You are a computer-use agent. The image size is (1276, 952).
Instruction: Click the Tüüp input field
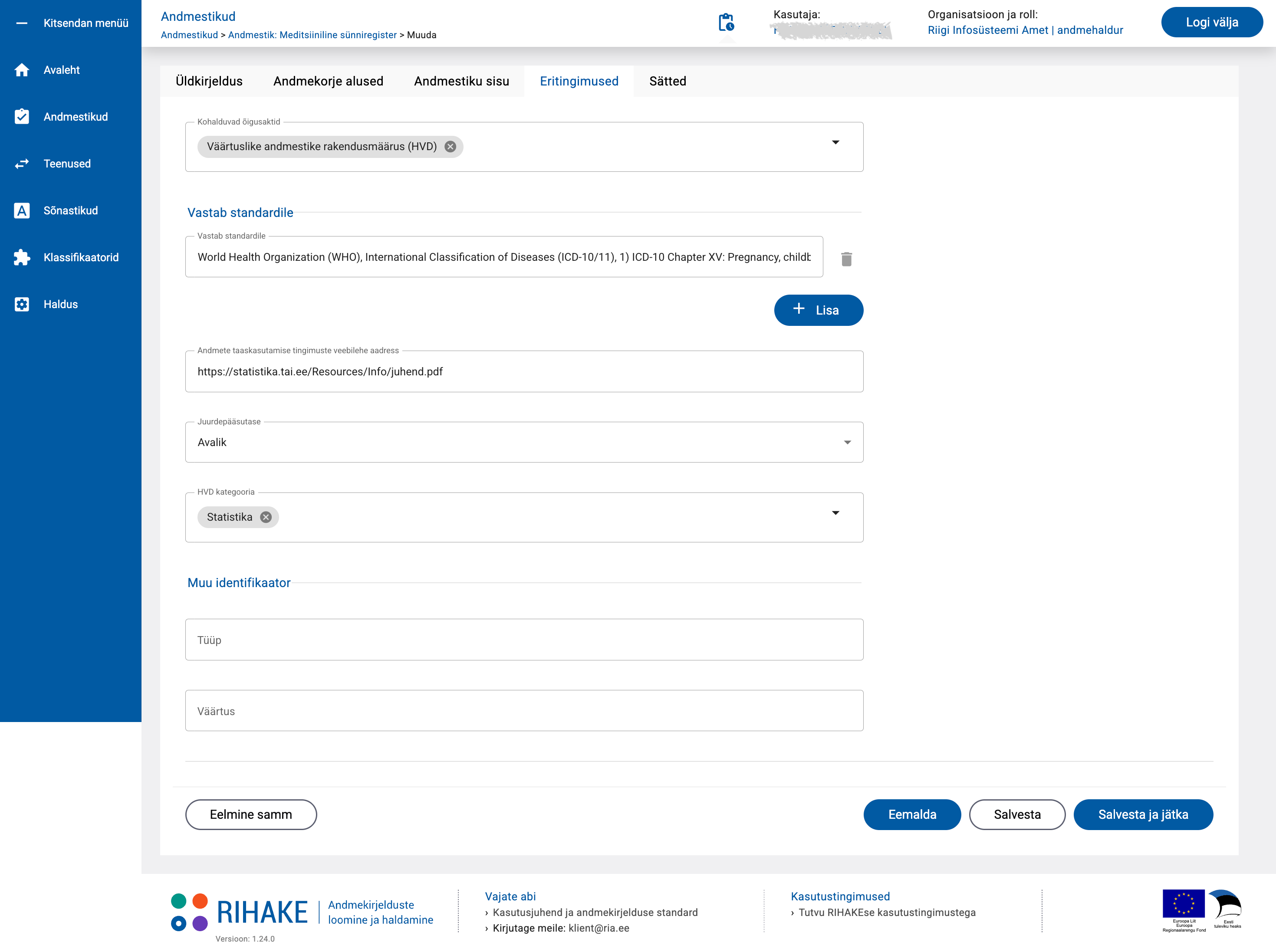523,640
